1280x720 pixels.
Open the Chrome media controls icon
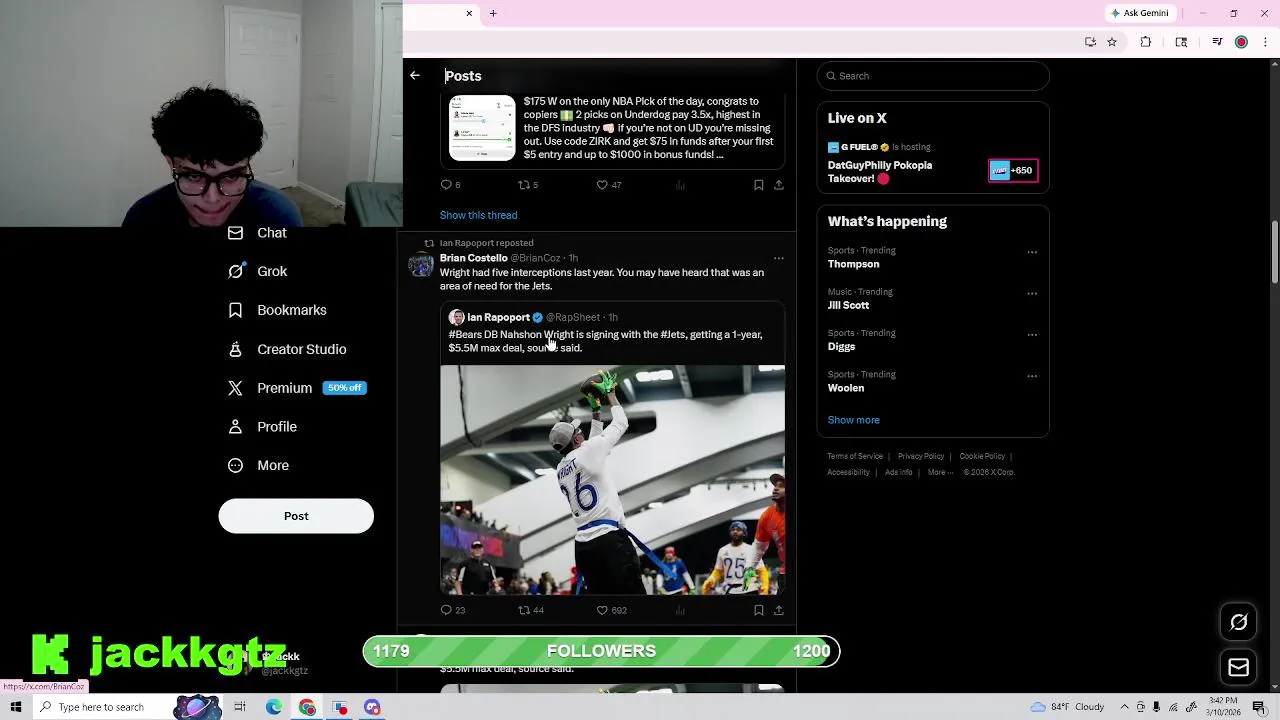1217,42
